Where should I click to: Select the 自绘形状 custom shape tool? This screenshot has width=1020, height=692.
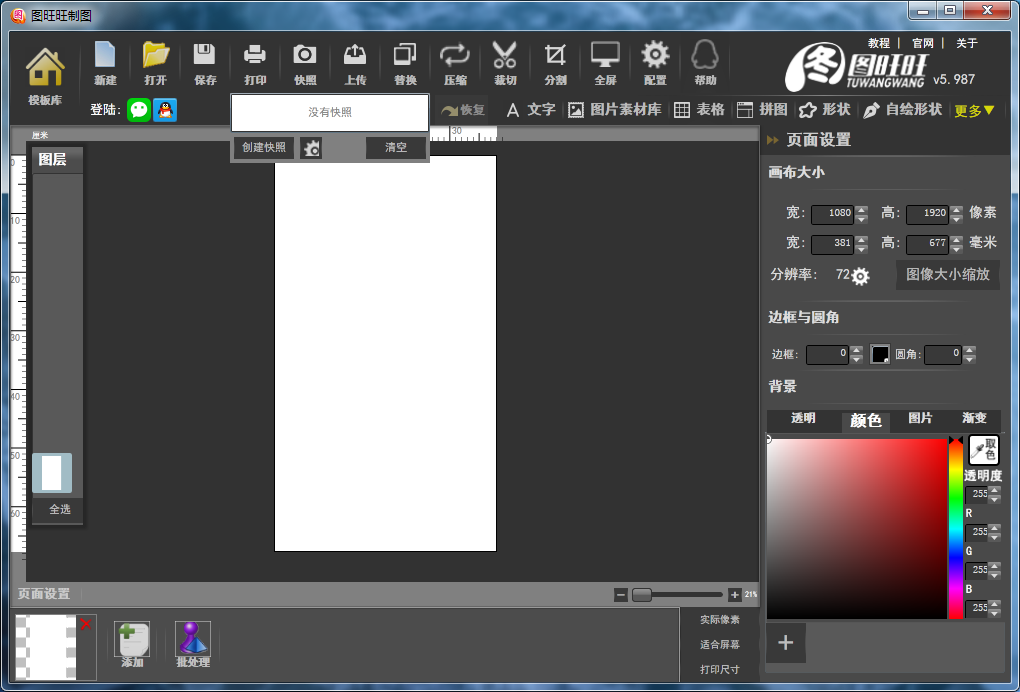(902, 110)
